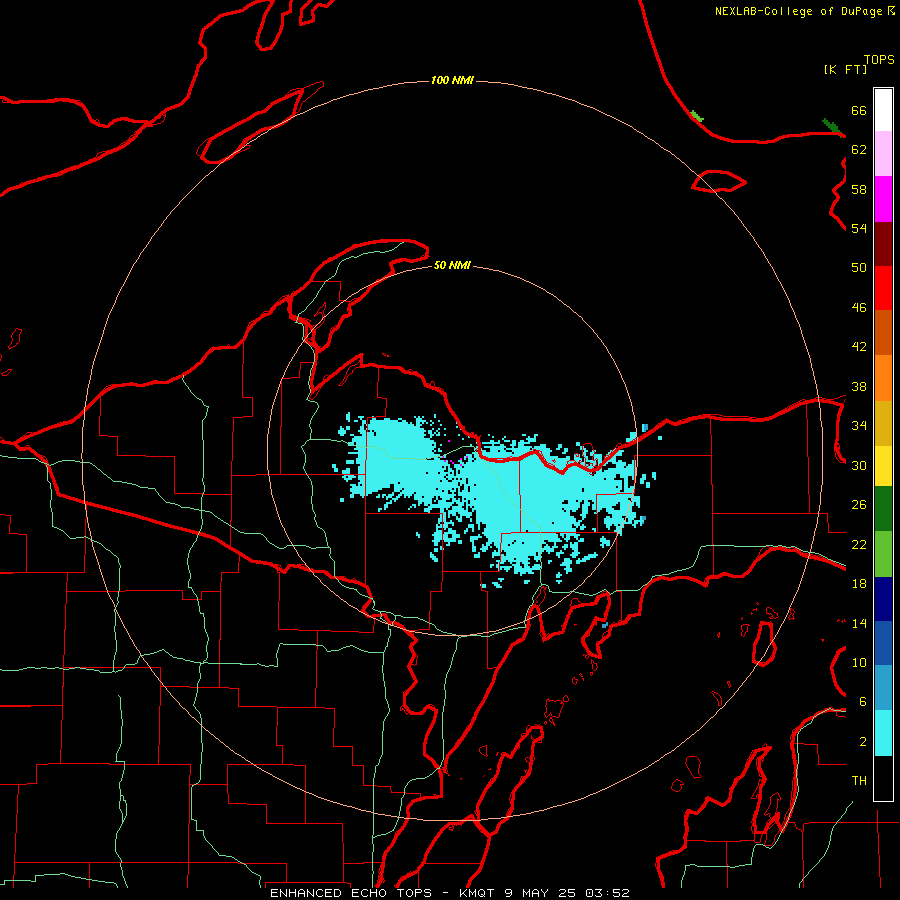The image size is (900, 900).
Task: Select the dark green legend swatch
Action: (883, 509)
